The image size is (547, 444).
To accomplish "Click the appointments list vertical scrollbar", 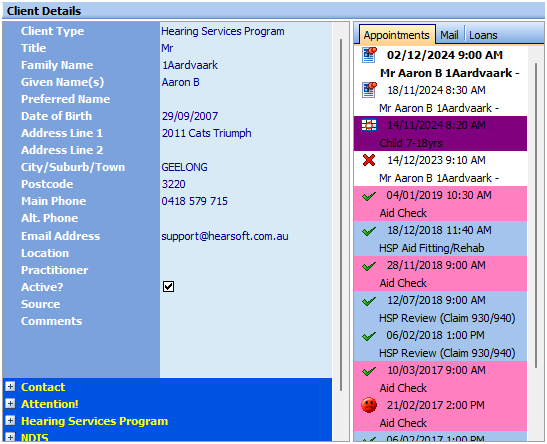I will pyautogui.click(x=536, y=215).
